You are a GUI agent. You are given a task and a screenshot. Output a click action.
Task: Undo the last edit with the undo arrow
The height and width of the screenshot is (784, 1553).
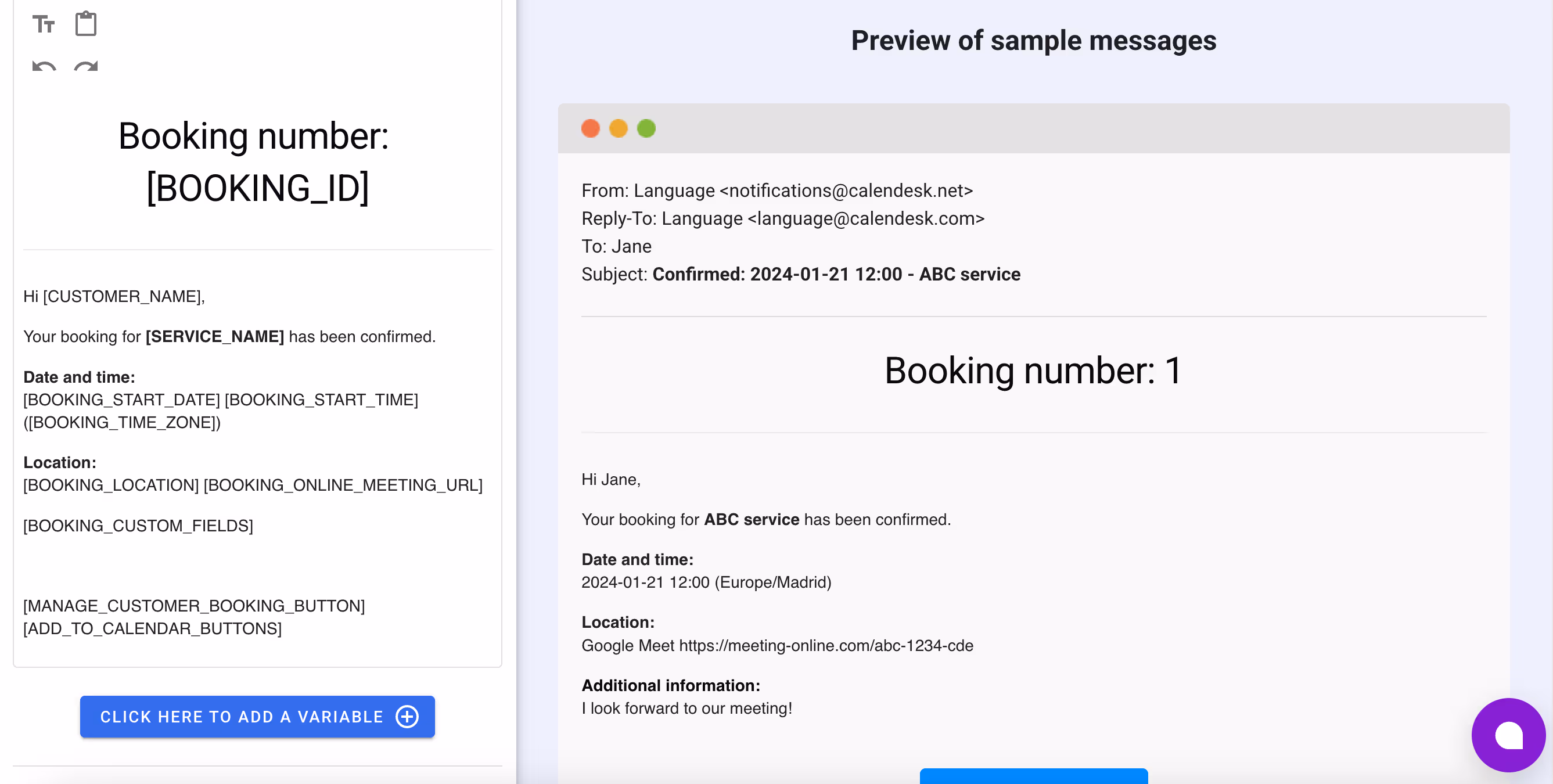click(x=43, y=67)
